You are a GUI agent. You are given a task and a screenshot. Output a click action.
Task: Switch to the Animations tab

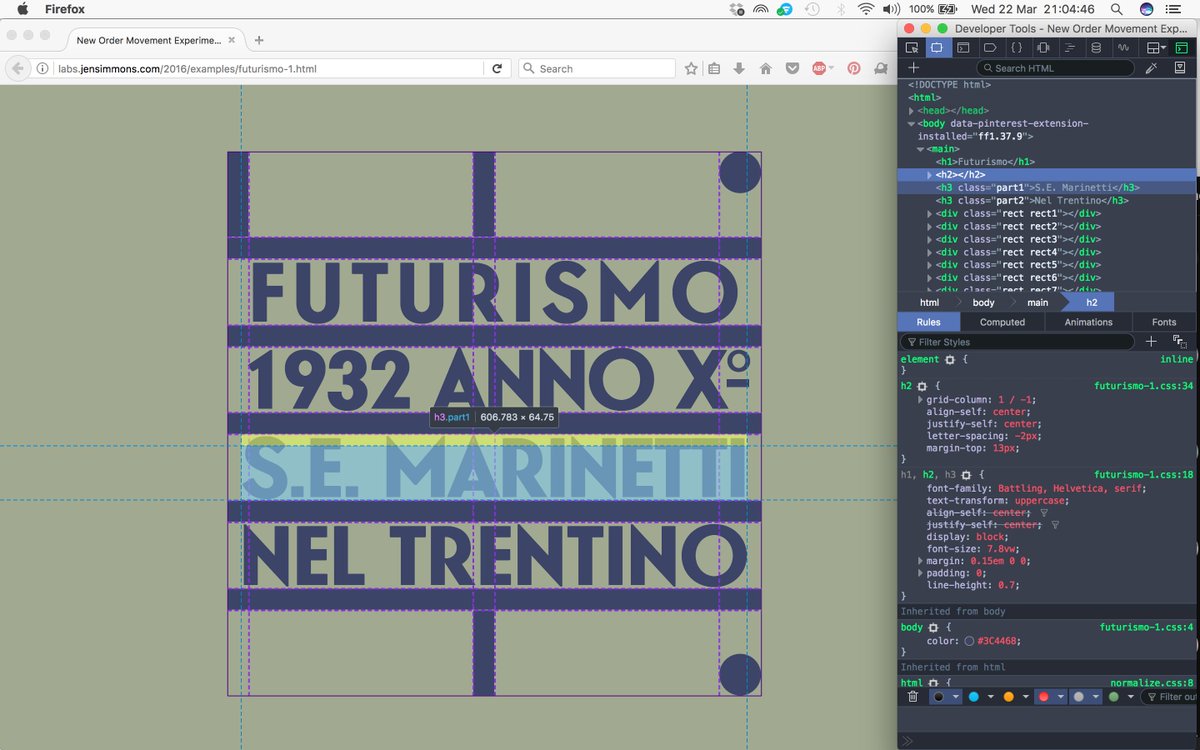pyautogui.click(x=1088, y=322)
